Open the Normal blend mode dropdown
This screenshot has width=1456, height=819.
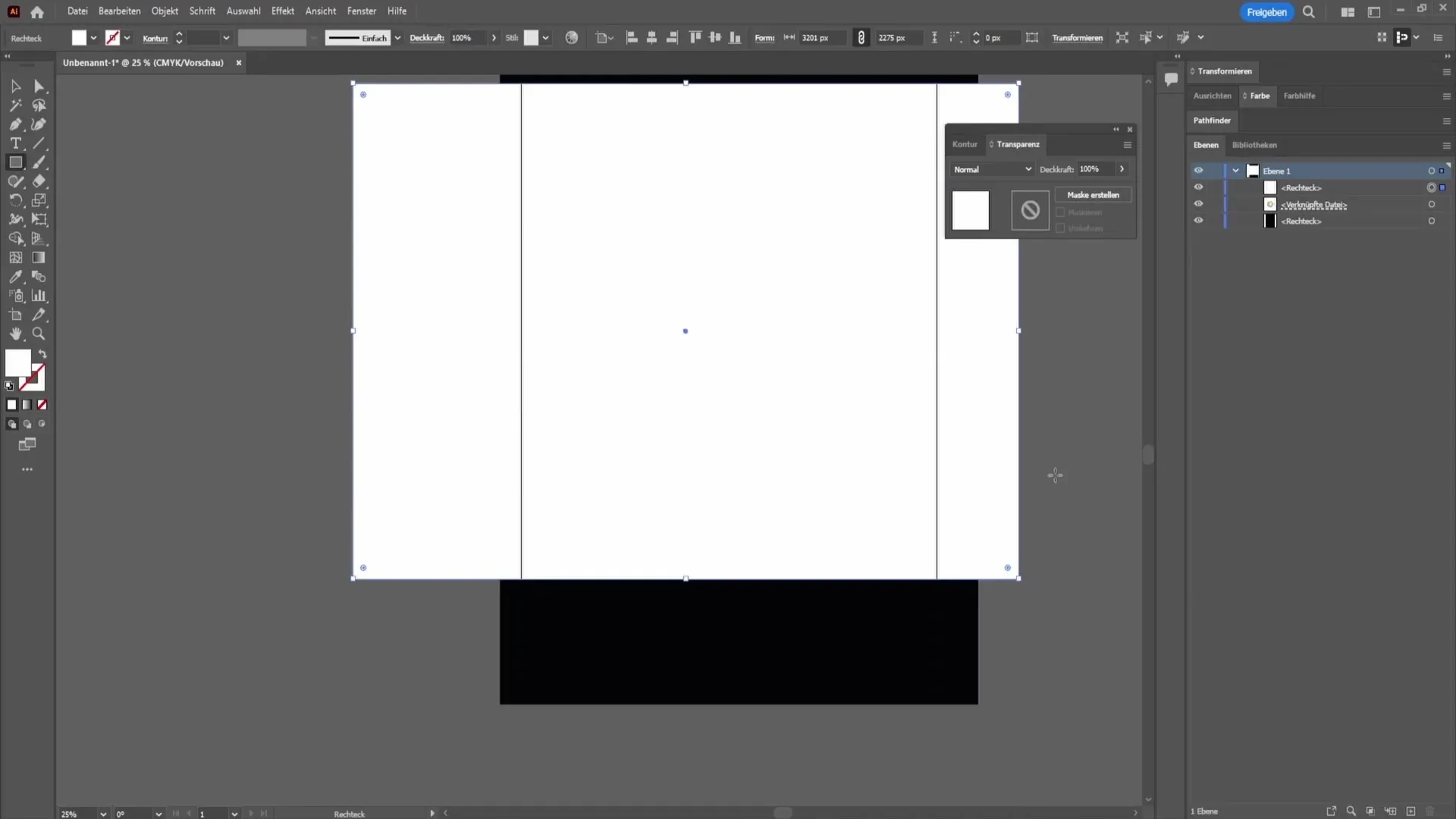(993, 170)
